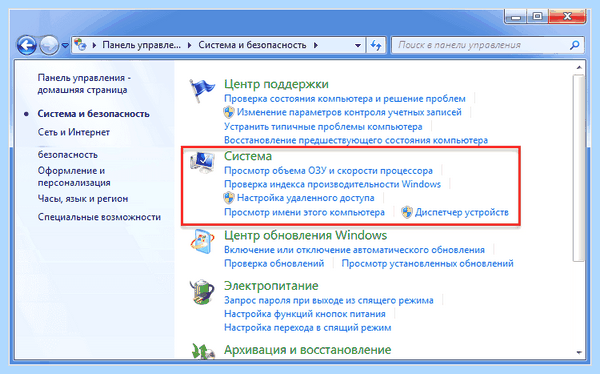Expand arrow after 'Система и безопасность' breadcrumb

tap(316, 45)
